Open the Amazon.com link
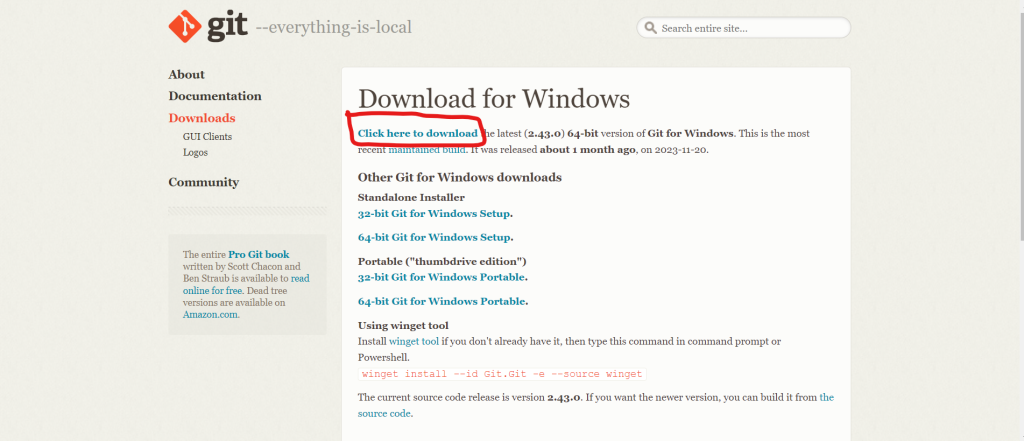This screenshot has height=441, width=1024. pyautogui.click(x=210, y=314)
